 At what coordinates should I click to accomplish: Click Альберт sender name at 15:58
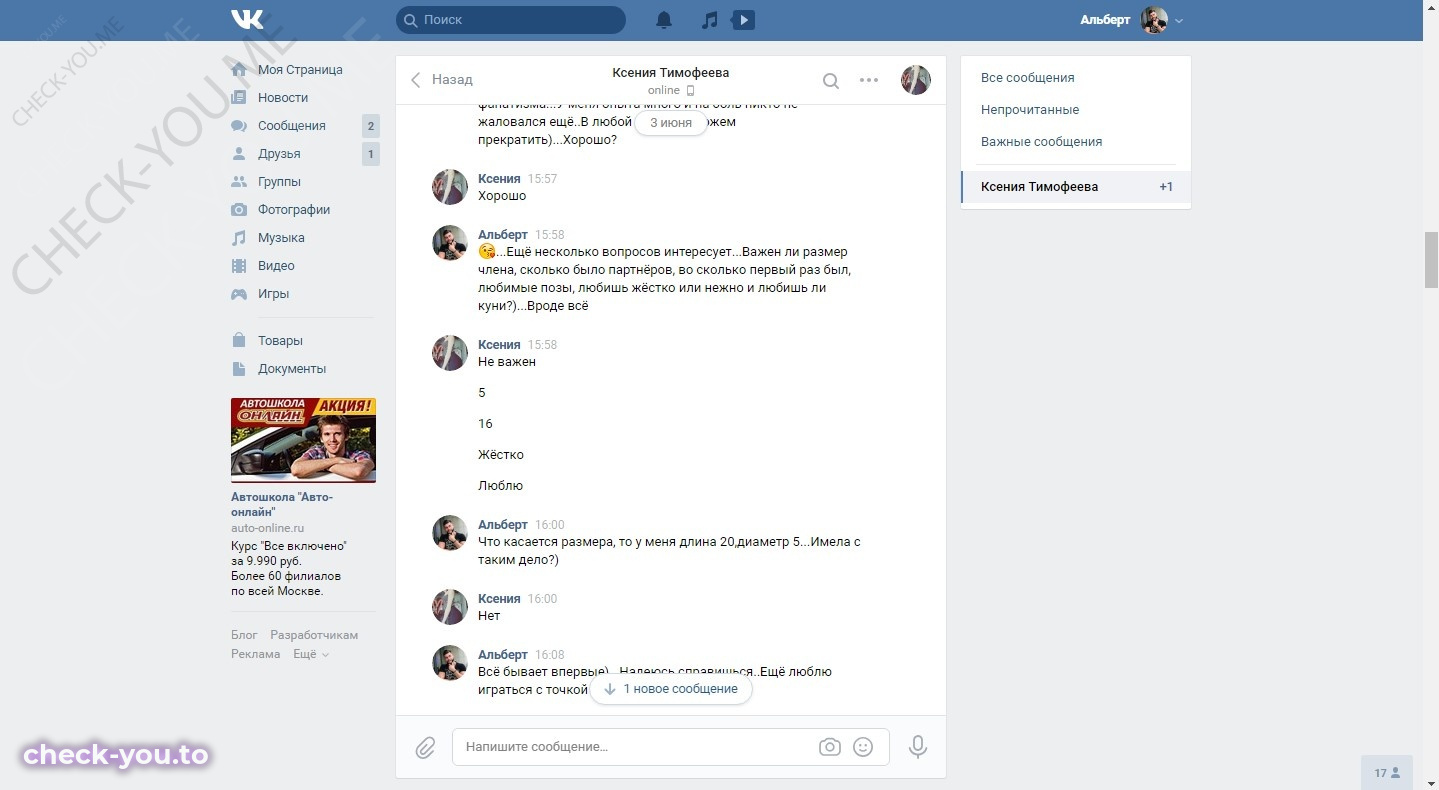tap(503, 235)
